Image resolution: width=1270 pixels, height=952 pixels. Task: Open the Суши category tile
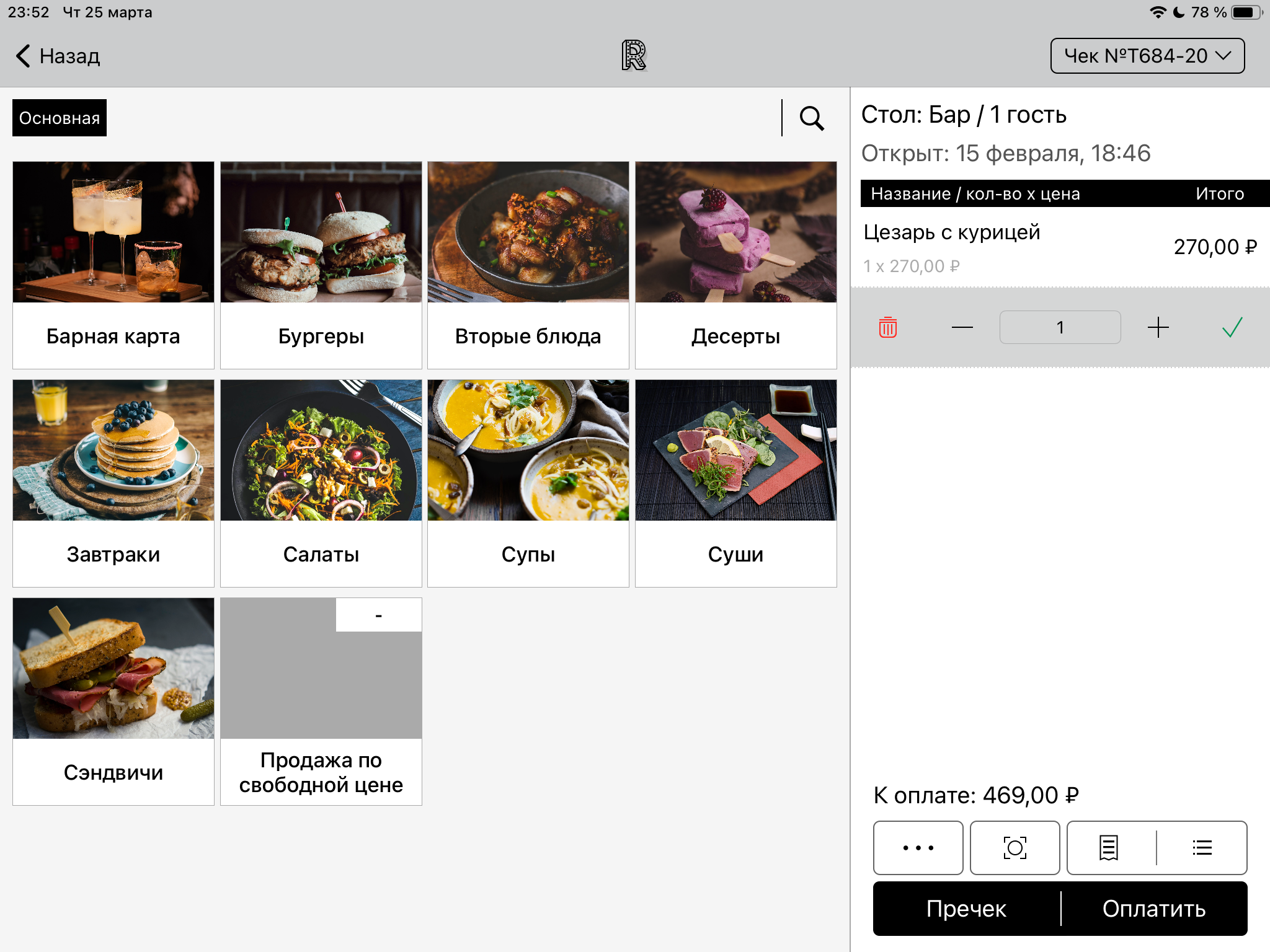[735, 483]
